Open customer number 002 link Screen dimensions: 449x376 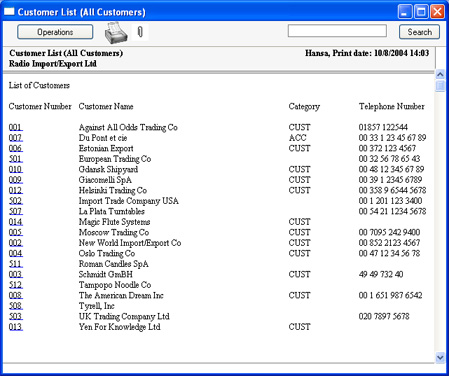pos(16,243)
